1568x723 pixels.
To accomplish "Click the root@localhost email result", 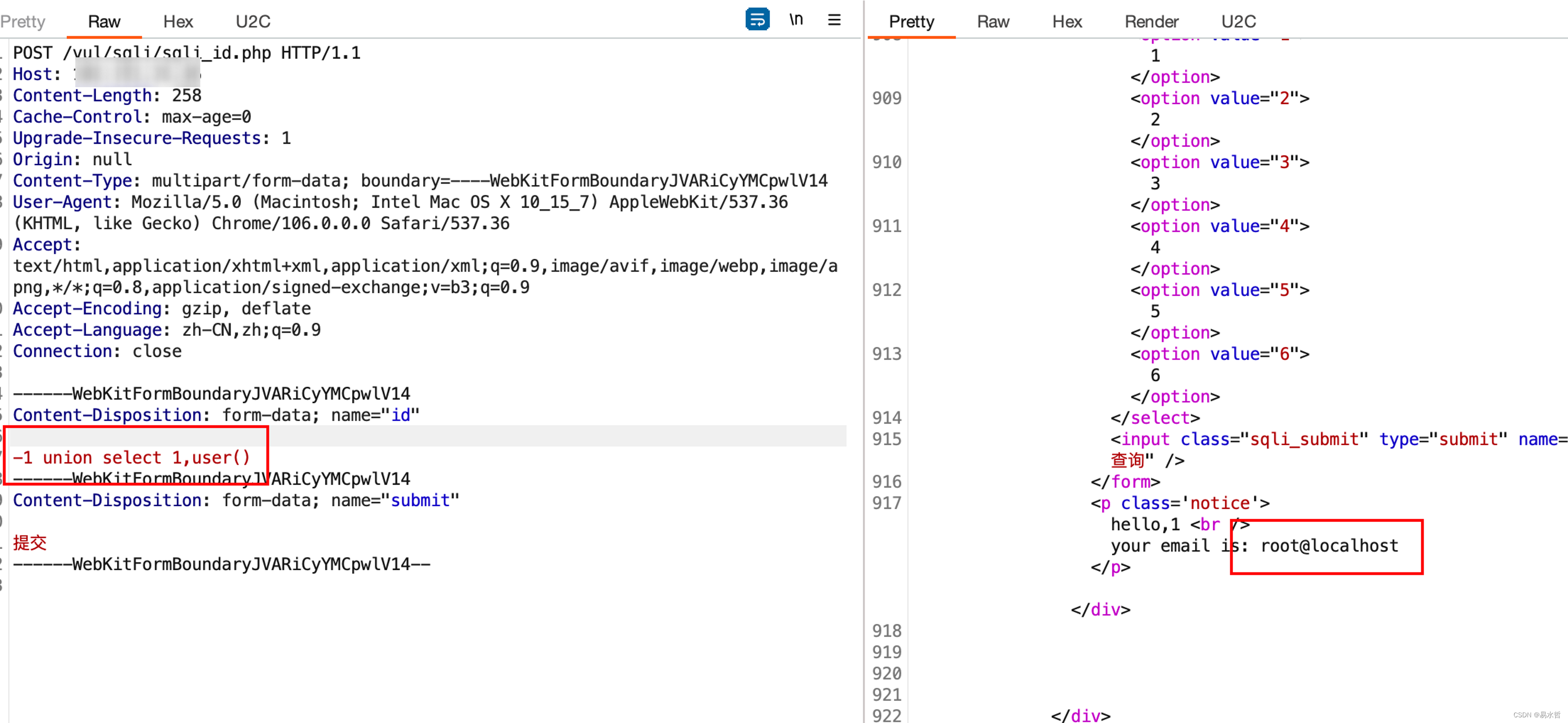I will (1329, 545).
